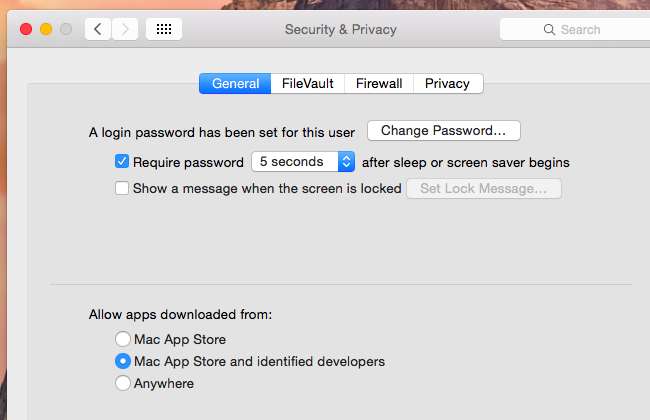Screen dimensions: 650x420
Task: Click the forward navigation arrow
Action: [x=125, y=30]
